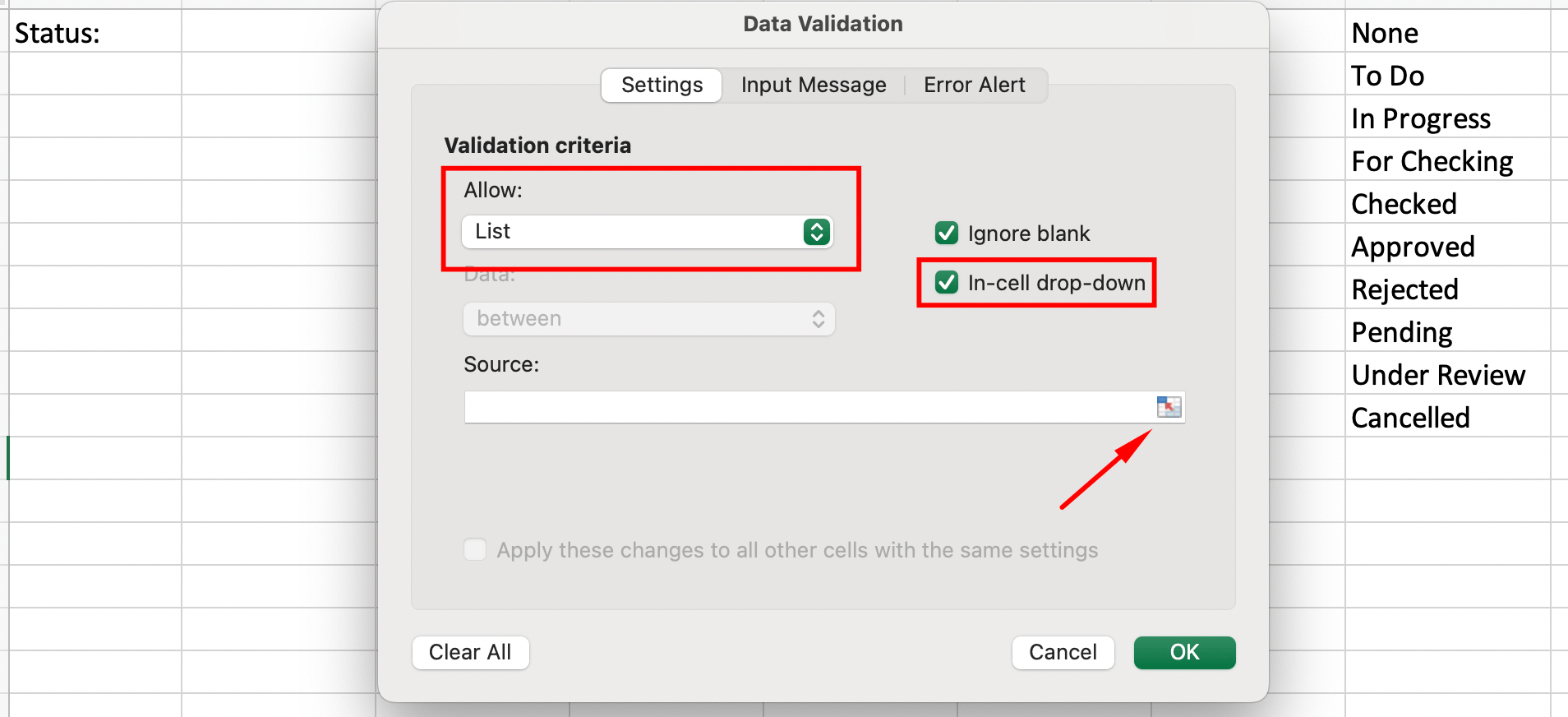Click the Rejected cell
The width and height of the screenshot is (1568, 717).
click(x=1446, y=289)
